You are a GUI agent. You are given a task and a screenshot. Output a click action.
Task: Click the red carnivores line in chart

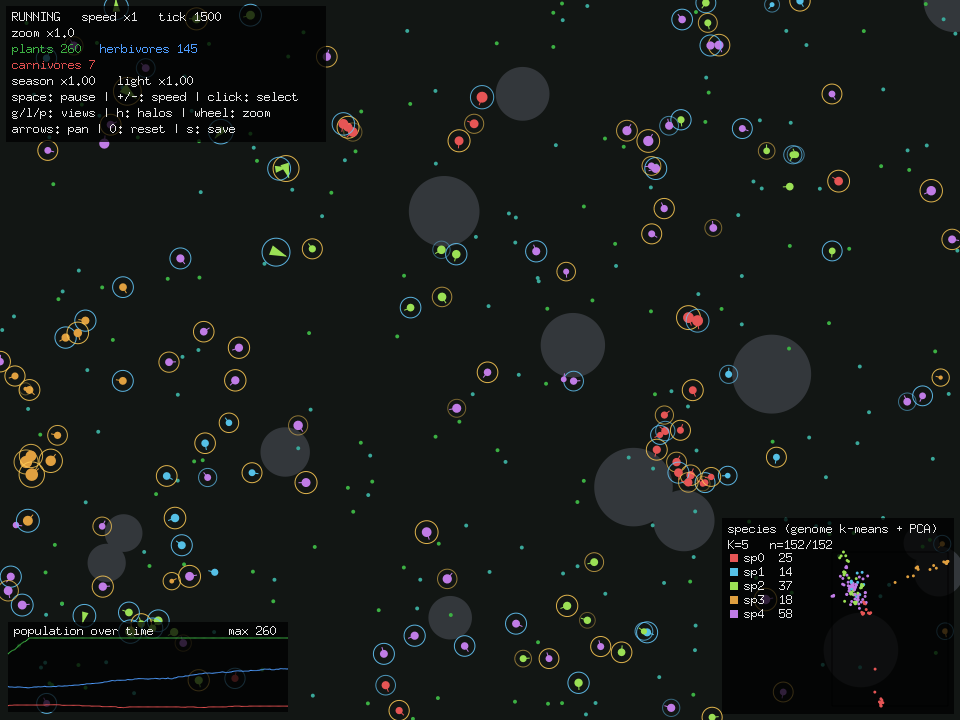[x=147, y=707]
